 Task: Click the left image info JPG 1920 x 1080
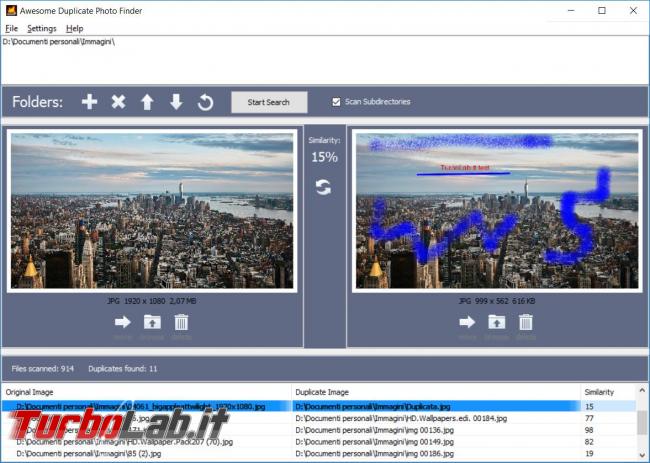tap(152, 301)
